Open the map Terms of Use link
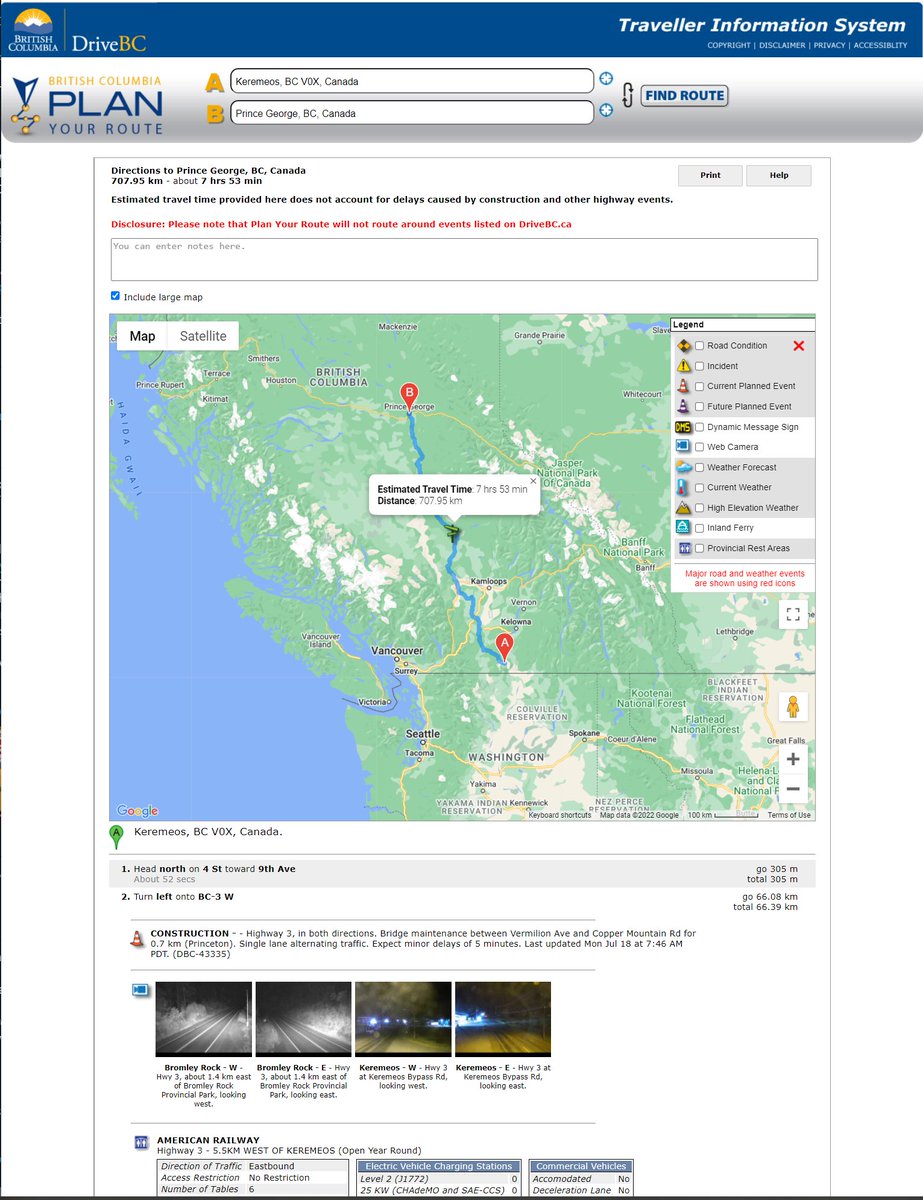923x1200 pixels. click(789, 815)
